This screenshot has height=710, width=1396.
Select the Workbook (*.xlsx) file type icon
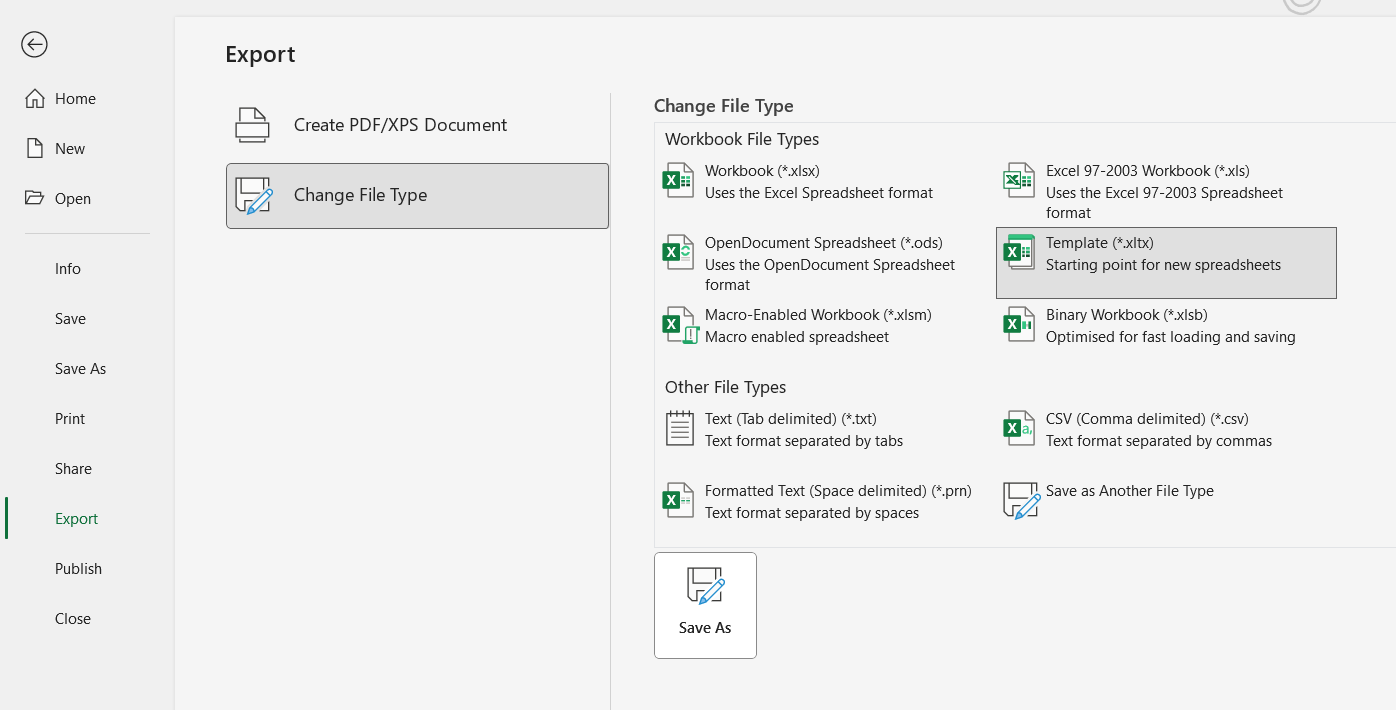click(x=679, y=181)
